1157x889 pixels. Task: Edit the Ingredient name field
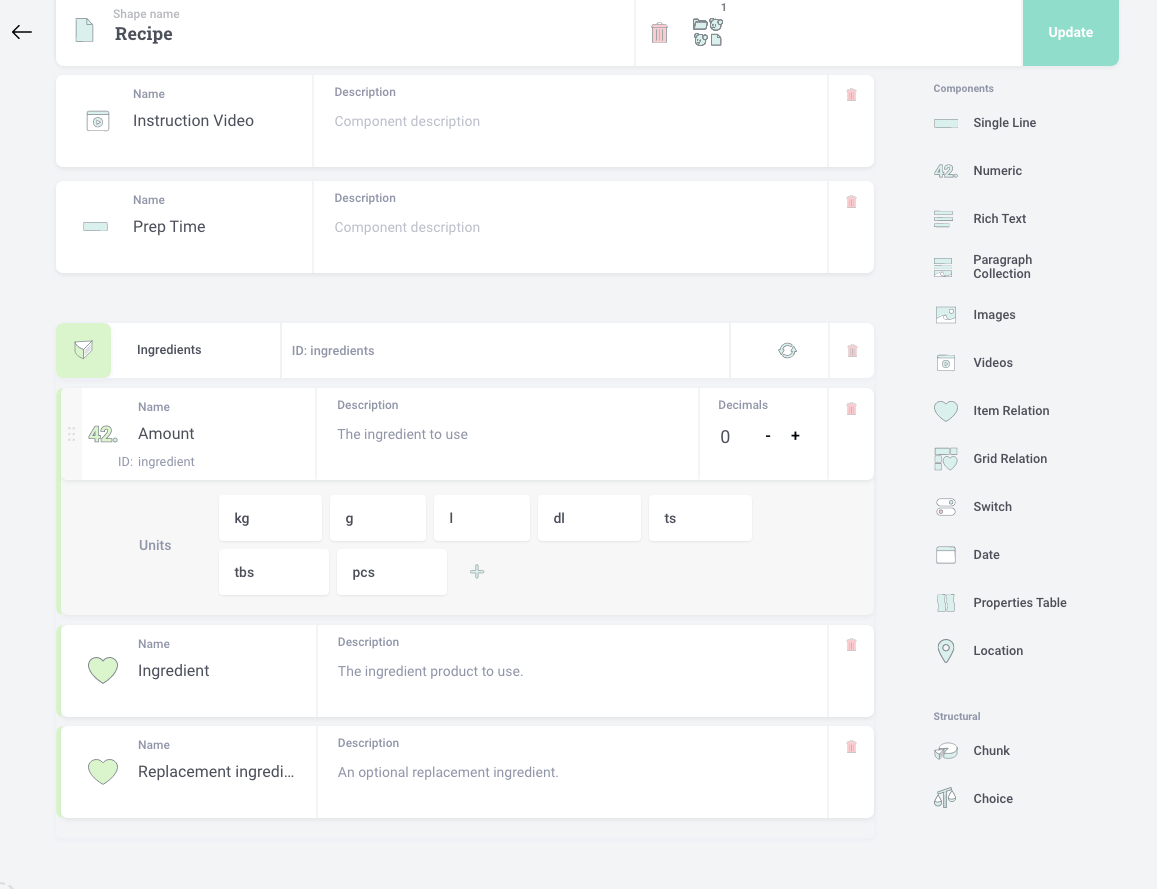173,671
